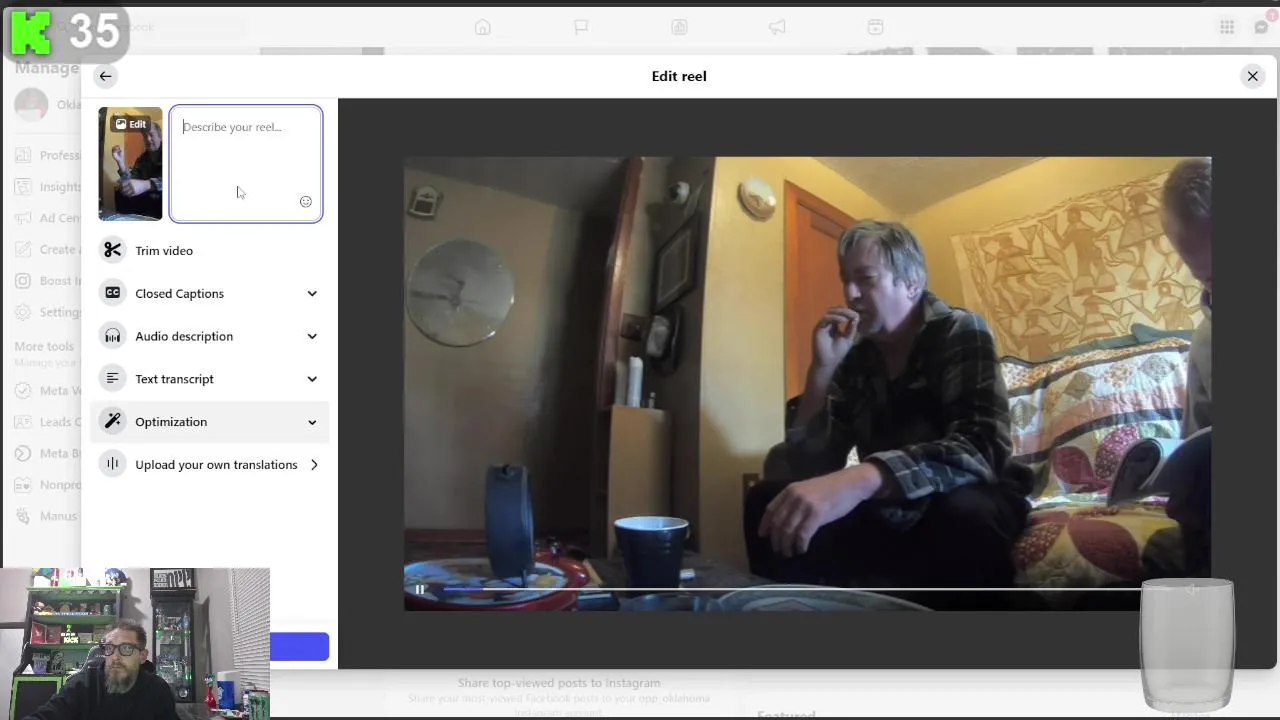Click the Audio description label
Viewport: 1280px width, 720px height.
(x=184, y=337)
